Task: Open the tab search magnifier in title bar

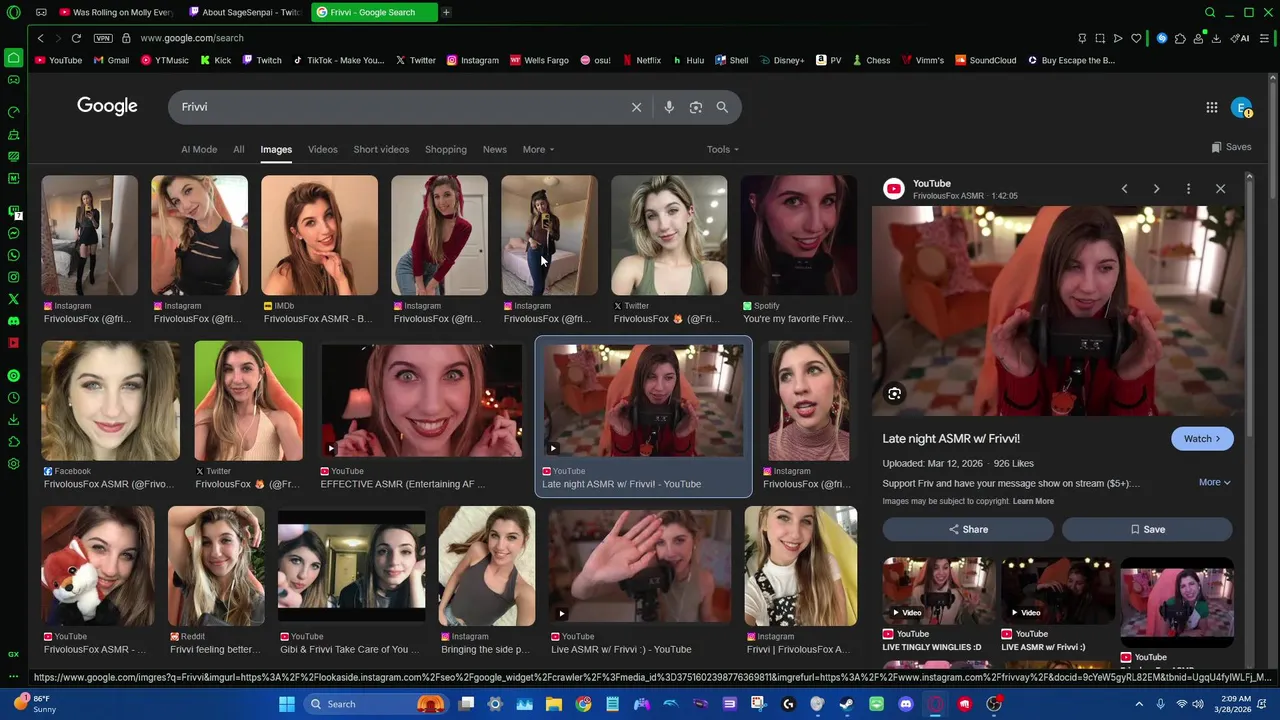Action: point(1210,13)
